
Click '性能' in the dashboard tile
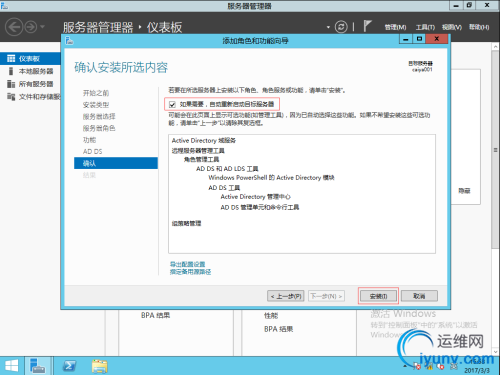tap(271, 315)
